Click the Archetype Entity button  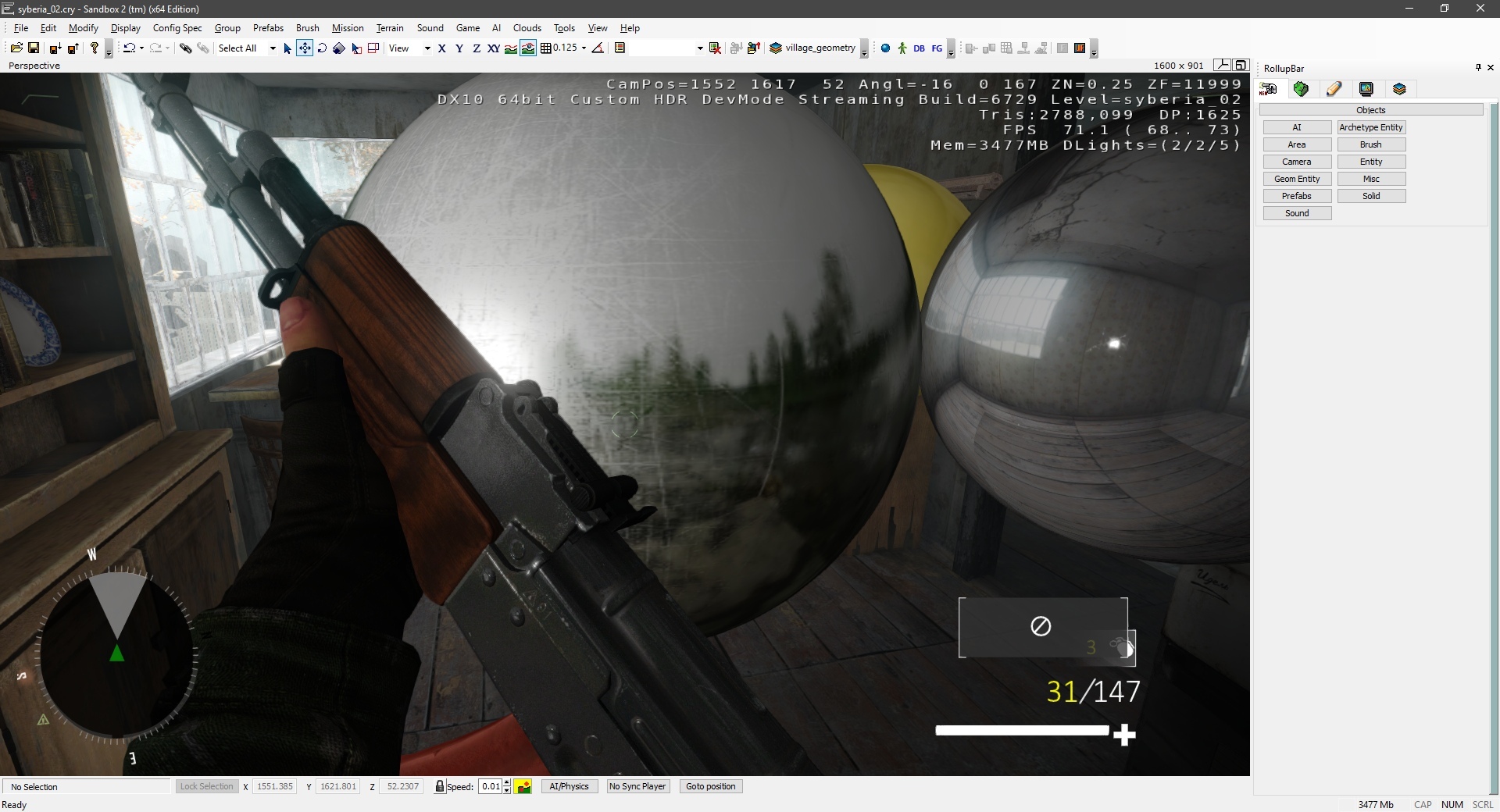click(x=1371, y=127)
